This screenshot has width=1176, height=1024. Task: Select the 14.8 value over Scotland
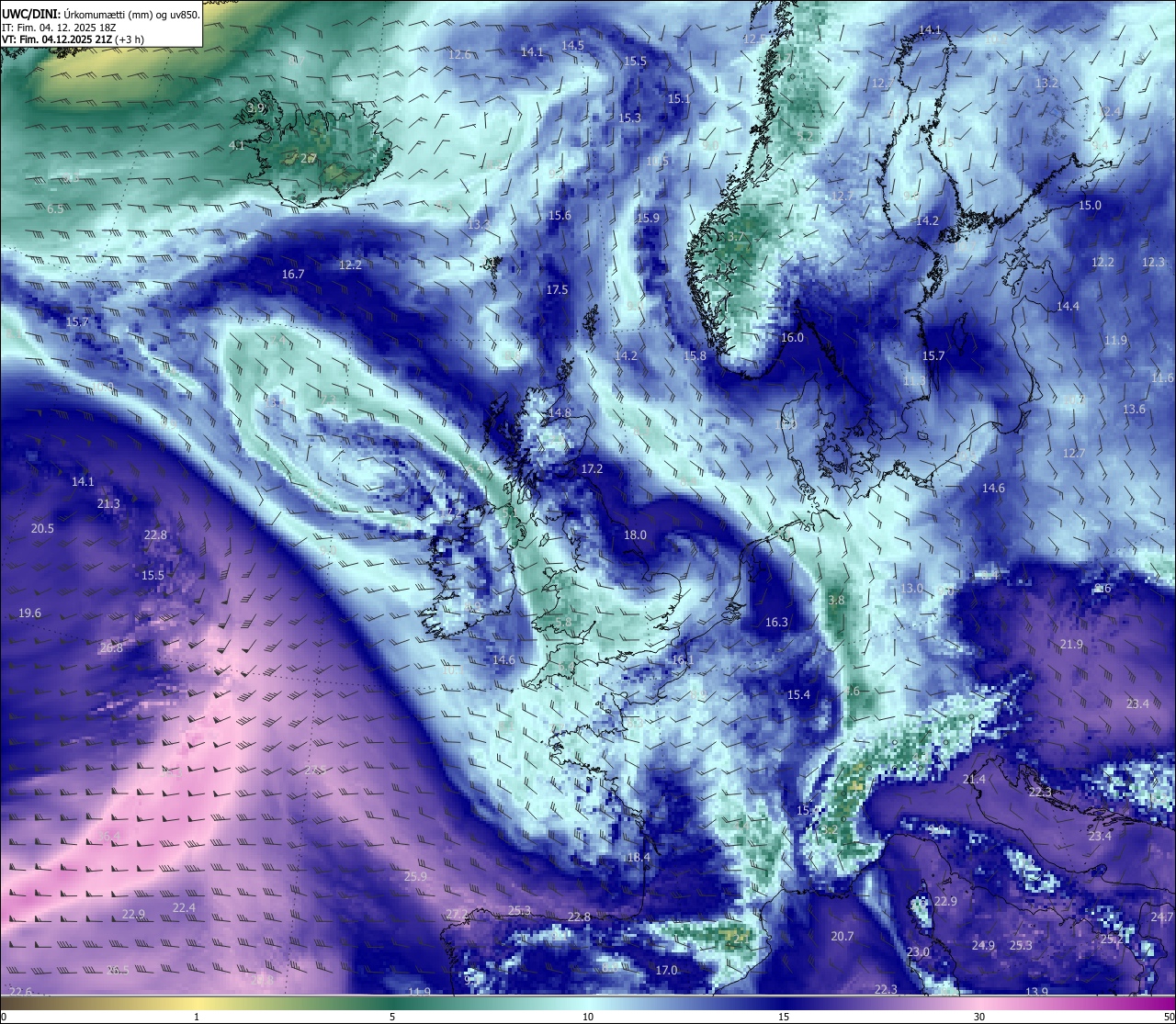tap(559, 413)
